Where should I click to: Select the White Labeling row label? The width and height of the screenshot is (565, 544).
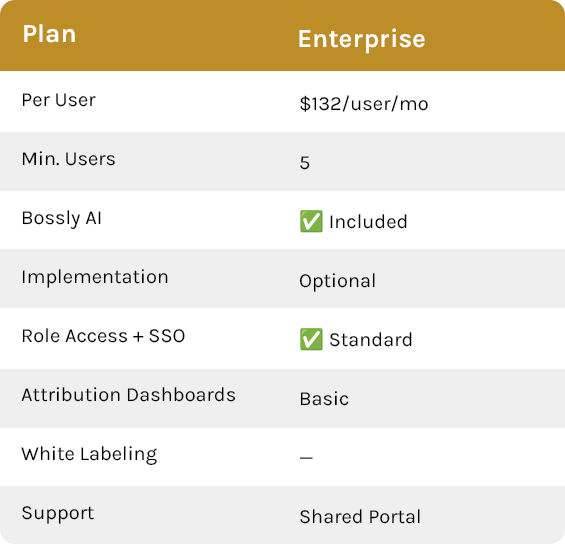[x=89, y=454]
